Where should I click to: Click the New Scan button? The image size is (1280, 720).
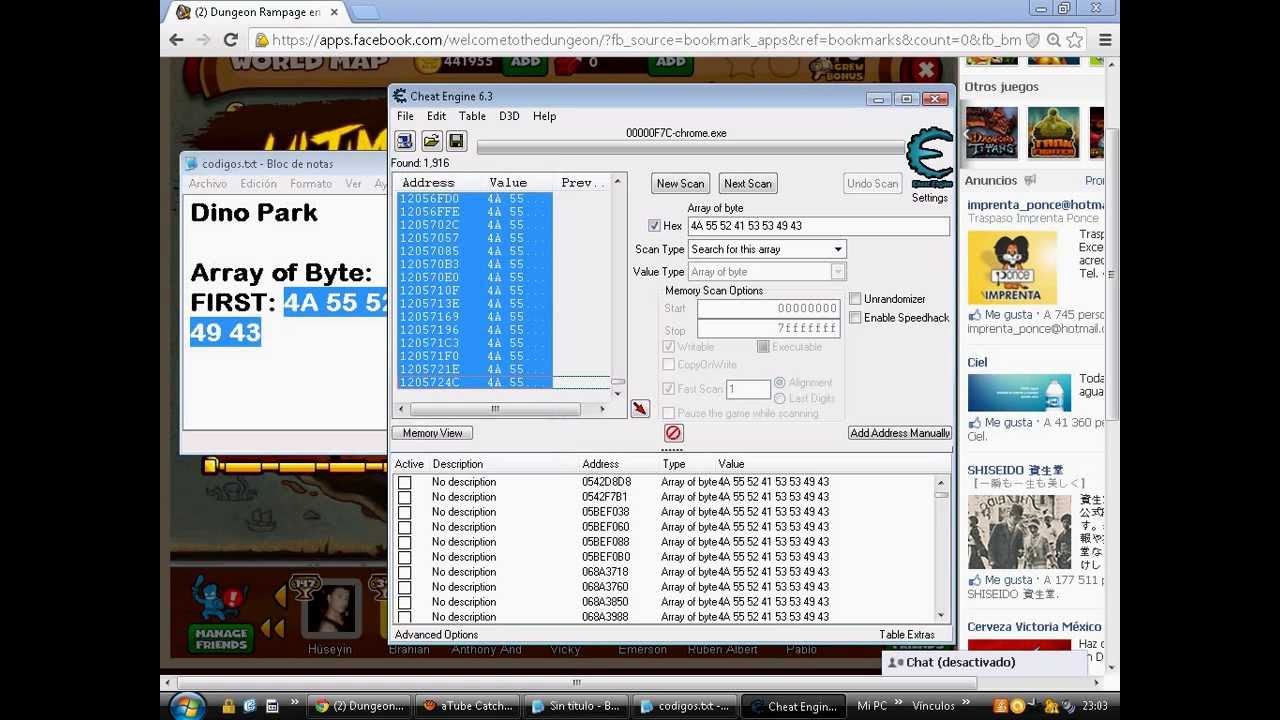click(x=680, y=184)
